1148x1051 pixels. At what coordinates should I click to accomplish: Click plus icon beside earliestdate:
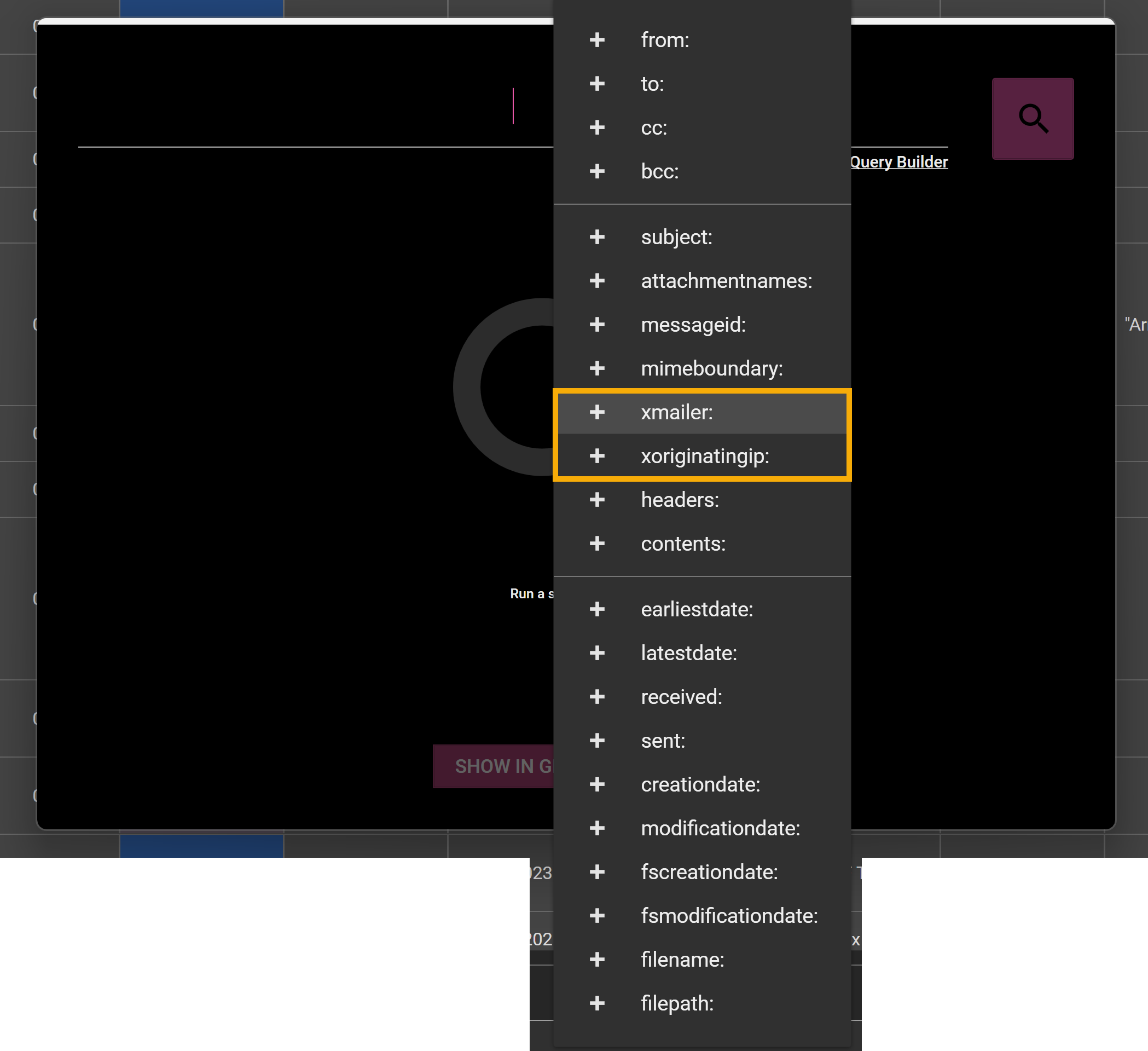[597, 609]
